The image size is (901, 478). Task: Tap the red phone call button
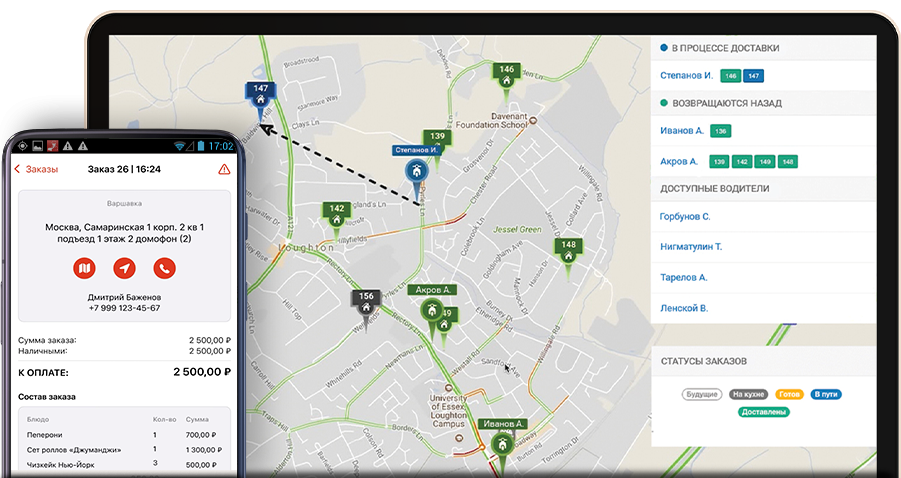pyautogui.click(x=164, y=268)
